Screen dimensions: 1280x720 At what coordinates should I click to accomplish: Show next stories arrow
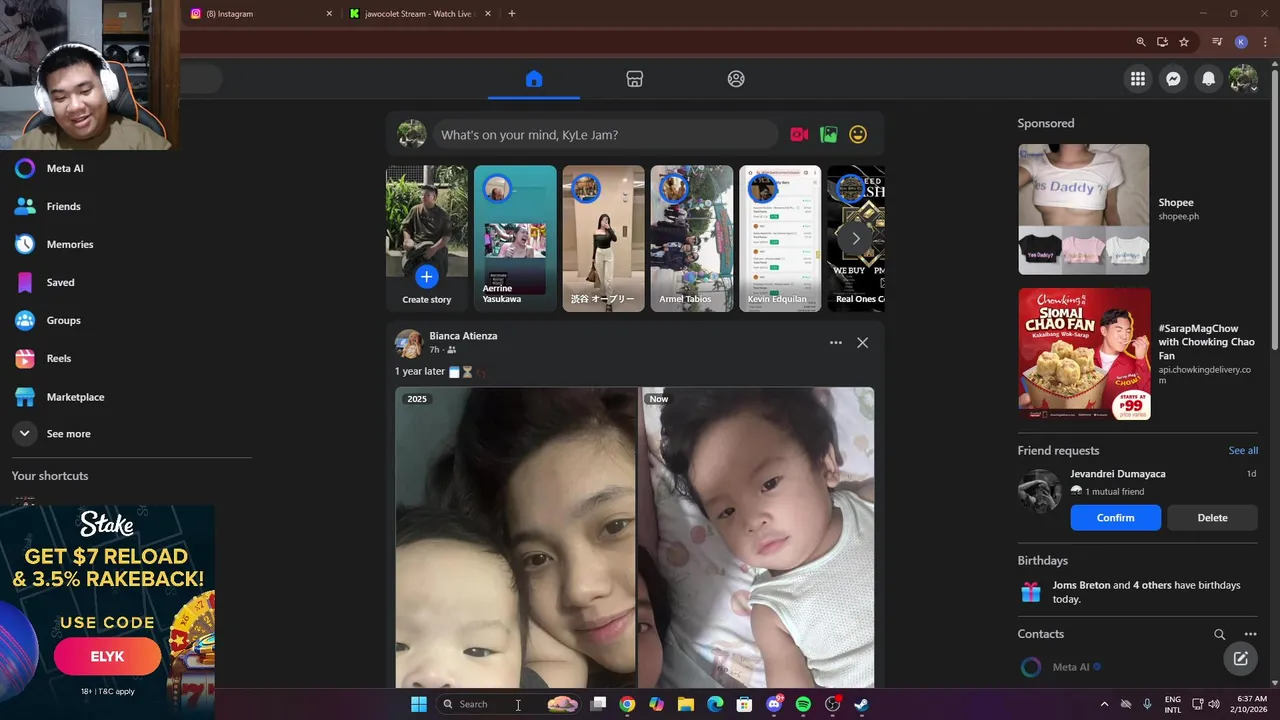[855, 238]
